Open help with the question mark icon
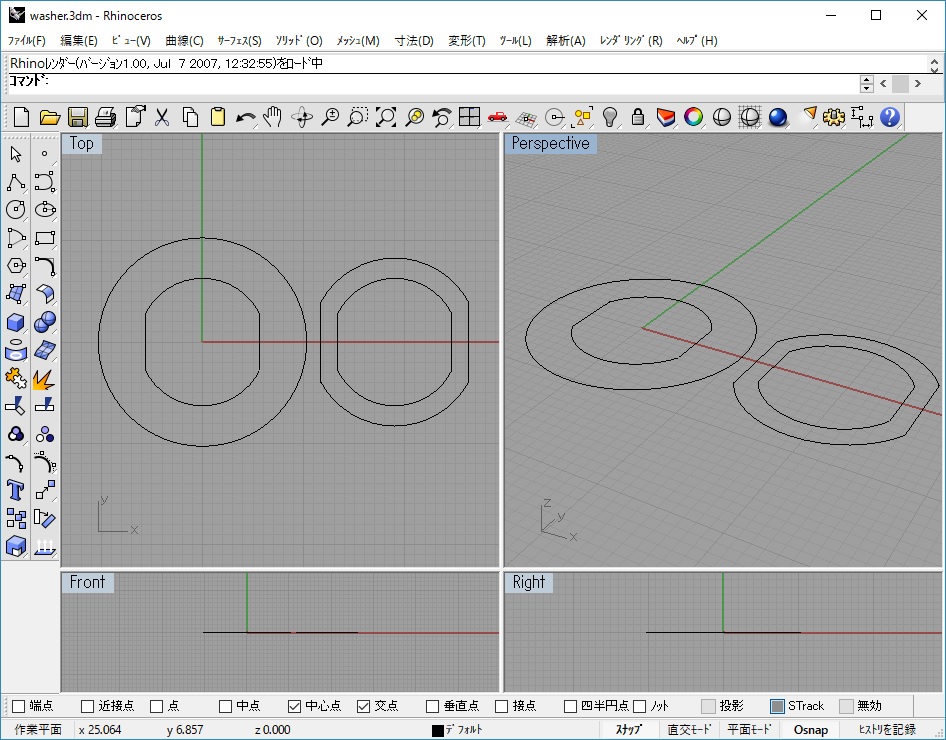 (890, 117)
